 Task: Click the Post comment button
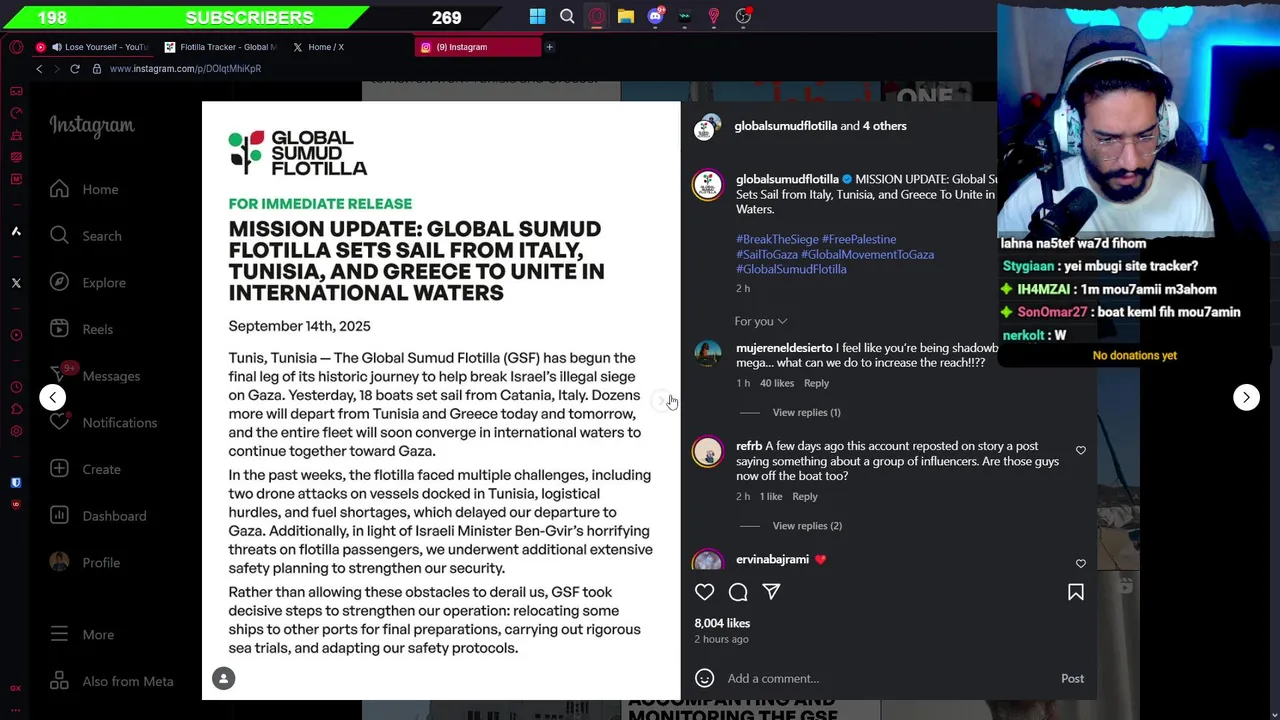(x=1072, y=678)
